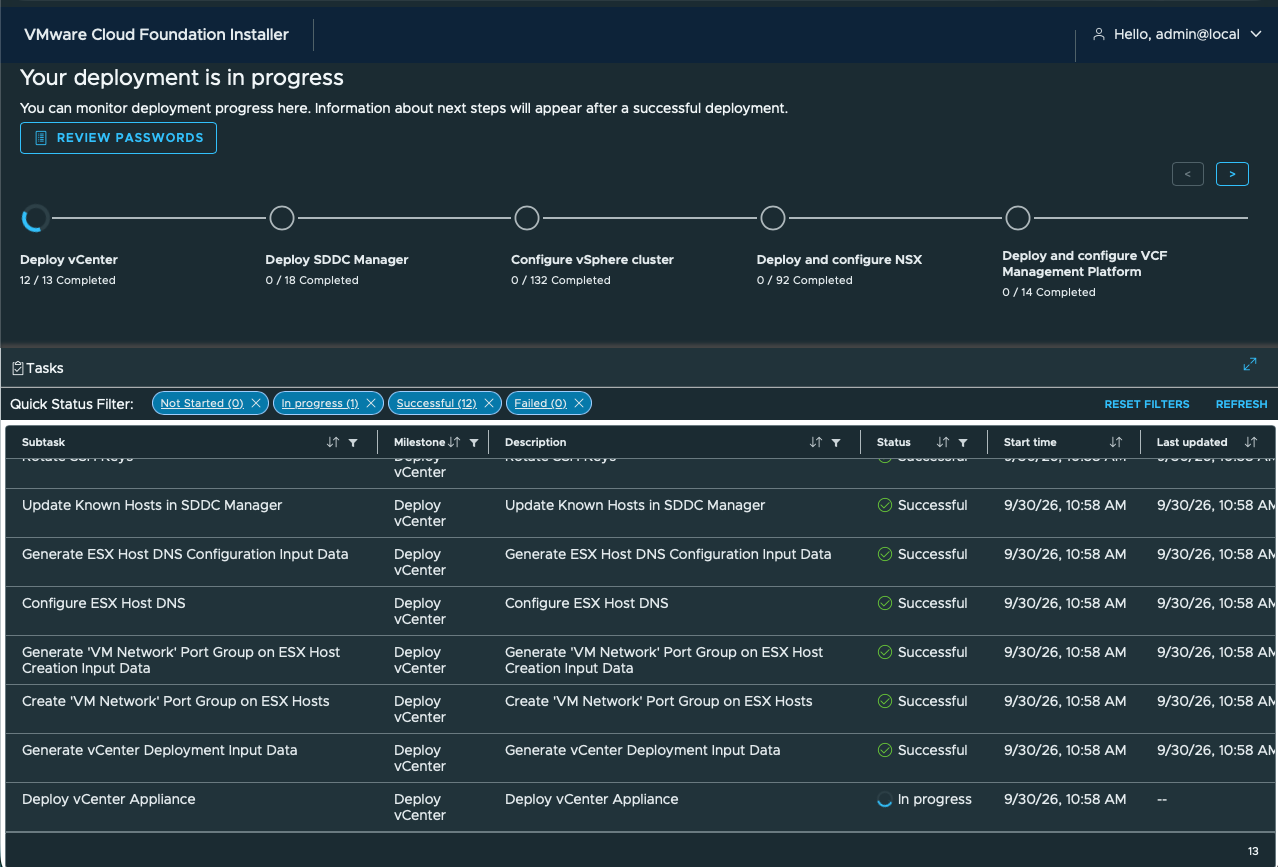Remove the In progress filter chip
This screenshot has height=867, width=1278.
371,403
